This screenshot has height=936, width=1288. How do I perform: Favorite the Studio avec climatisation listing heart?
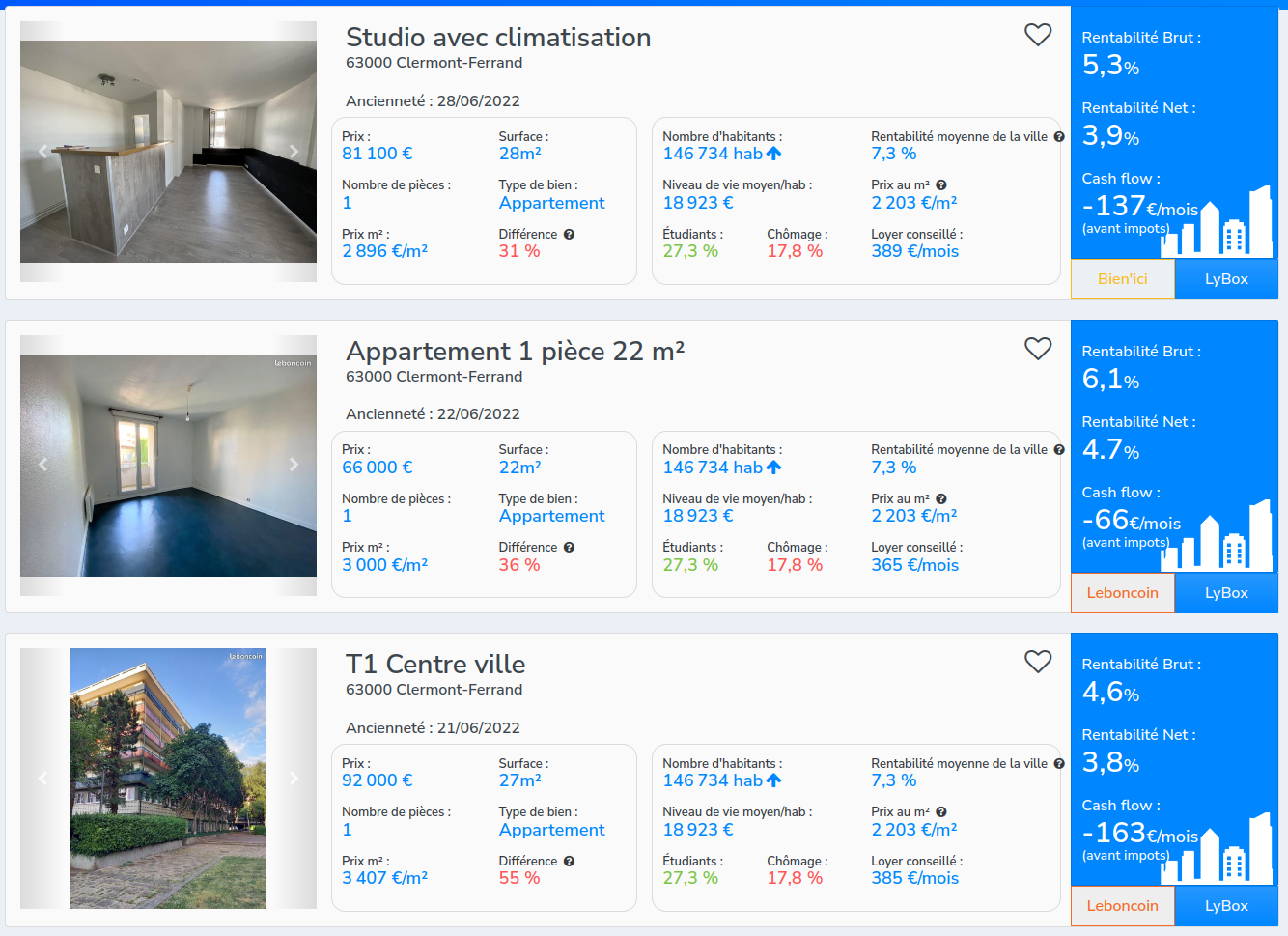(1038, 35)
